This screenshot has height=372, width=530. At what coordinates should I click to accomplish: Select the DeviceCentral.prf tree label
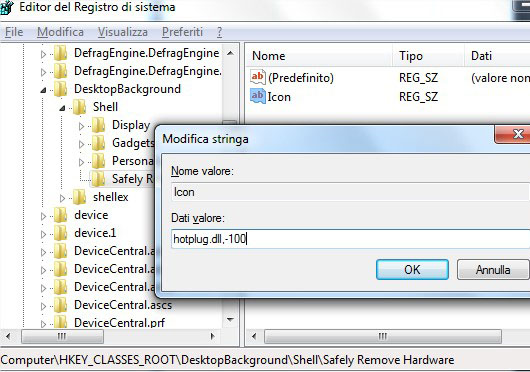pyautogui.click(x=119, y=323)
